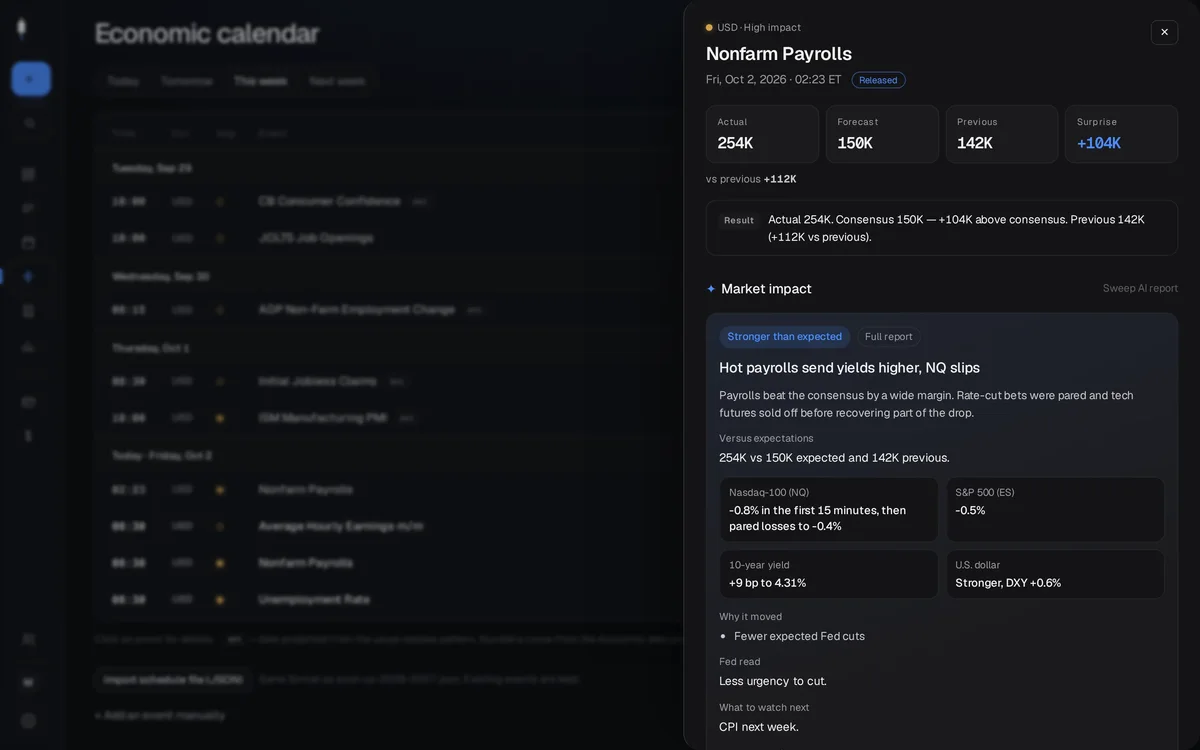Click the Import schedule file button
The width and height of the screenshot is (1200, 750).
(172, 679)
